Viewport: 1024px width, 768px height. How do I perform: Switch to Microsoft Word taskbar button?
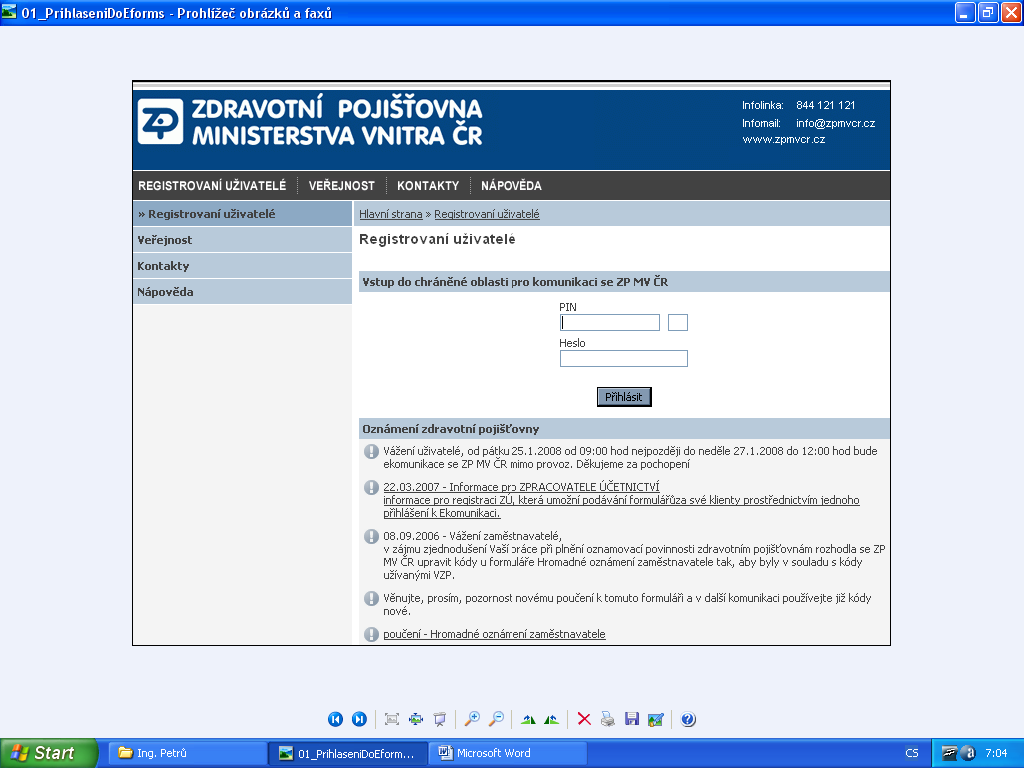click(507, 753)
